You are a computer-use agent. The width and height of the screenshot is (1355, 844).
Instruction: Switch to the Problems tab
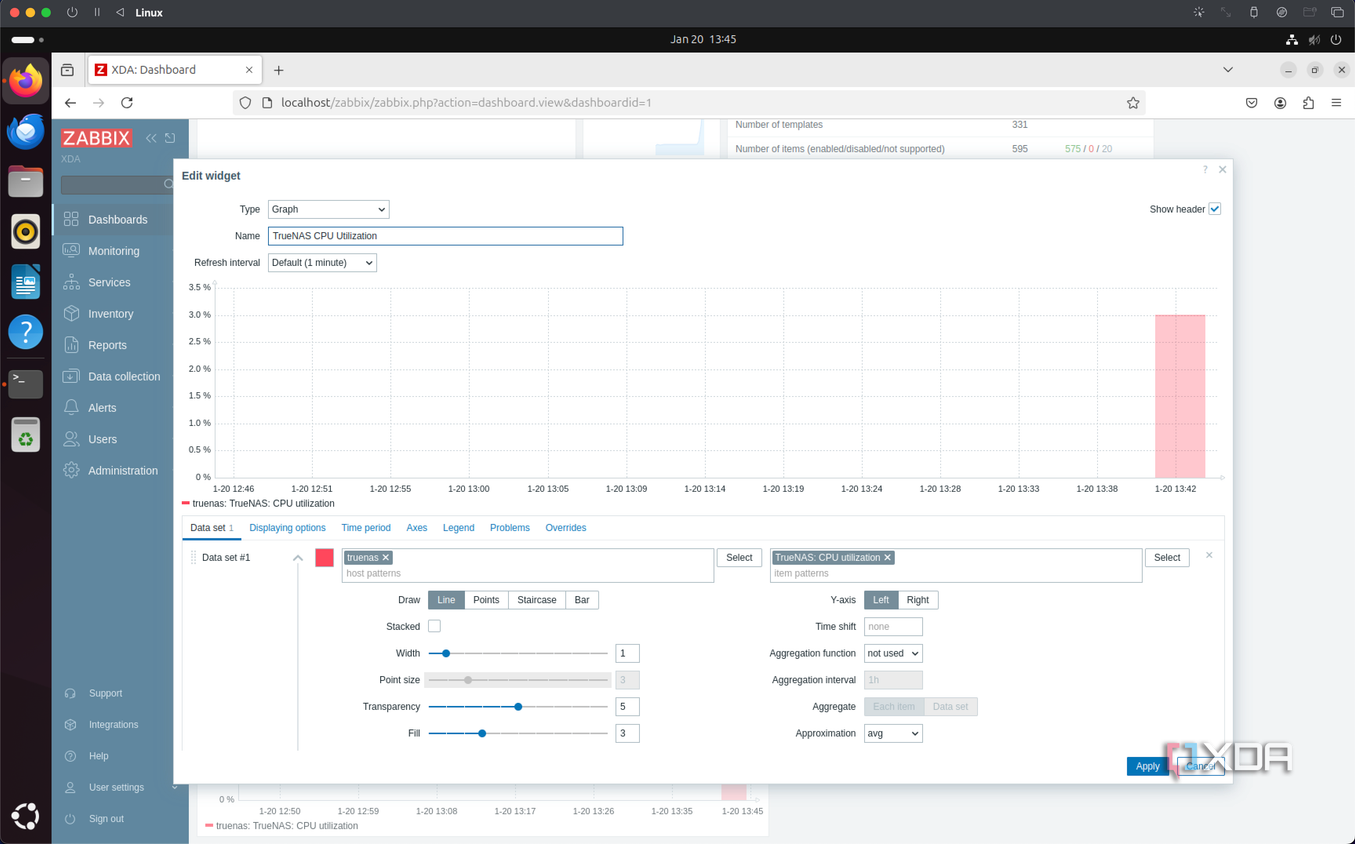pyautogui.click(x=510, y=528)
